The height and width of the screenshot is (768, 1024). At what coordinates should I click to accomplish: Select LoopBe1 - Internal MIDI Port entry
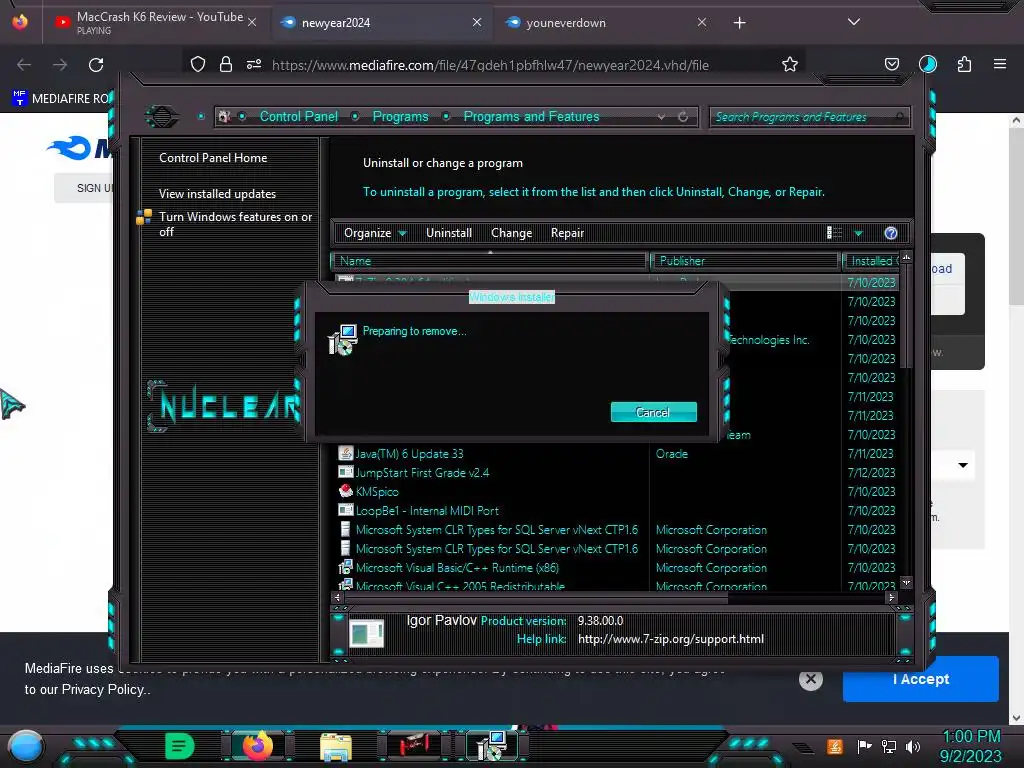coord(427,511)
